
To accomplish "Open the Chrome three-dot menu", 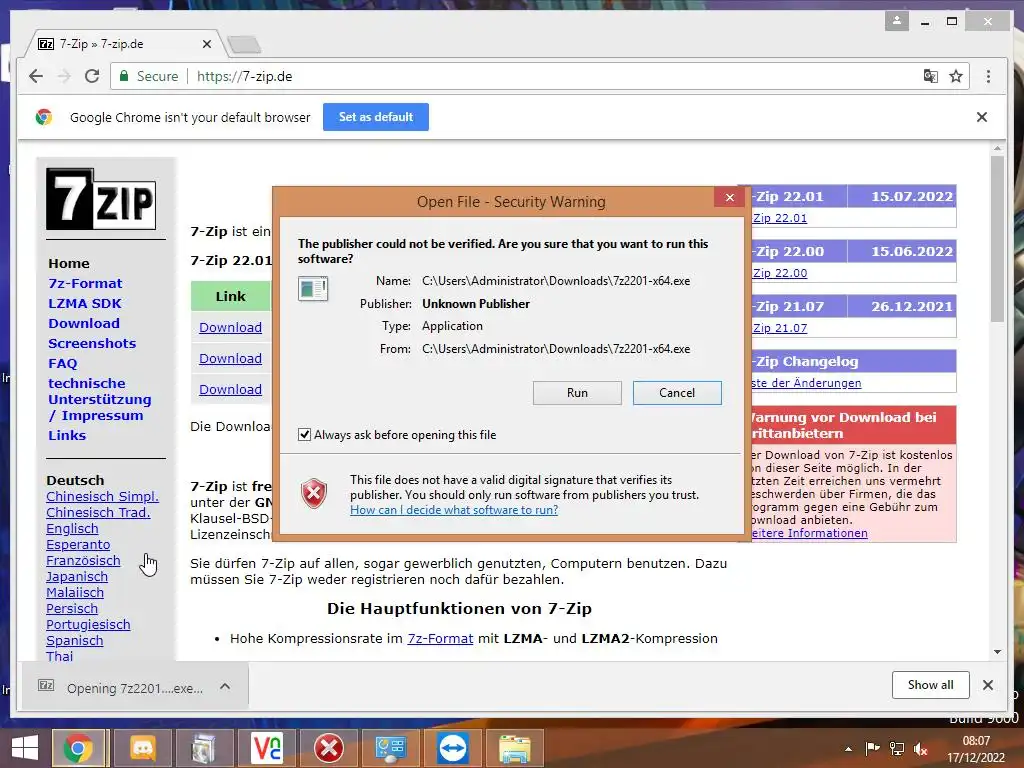I will [988, 76].
